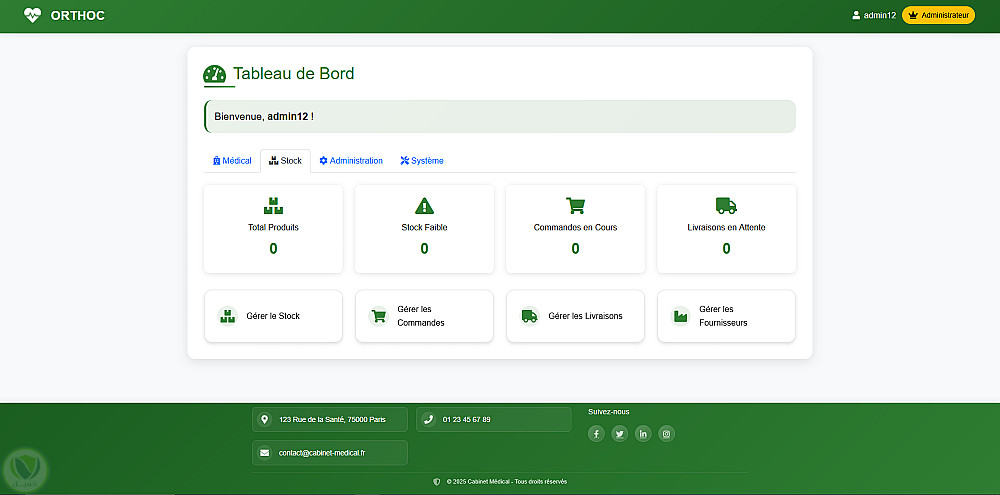1000x495 pixels.
Task: Open the Administration tab
Action: click(x=351, y=161)
